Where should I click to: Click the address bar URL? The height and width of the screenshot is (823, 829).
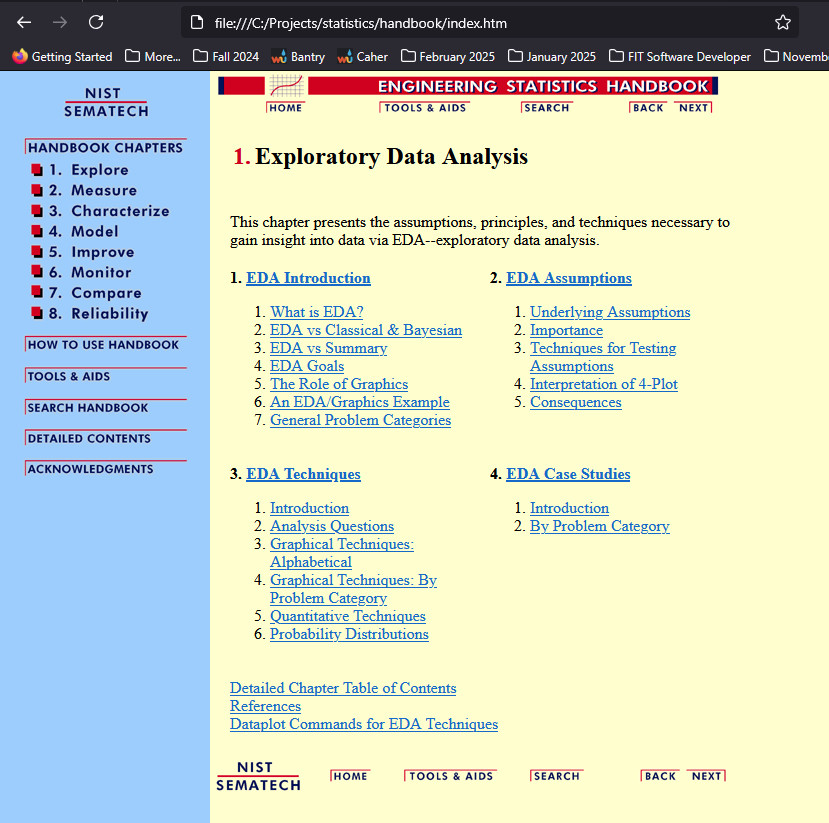[x=361, y=23]
